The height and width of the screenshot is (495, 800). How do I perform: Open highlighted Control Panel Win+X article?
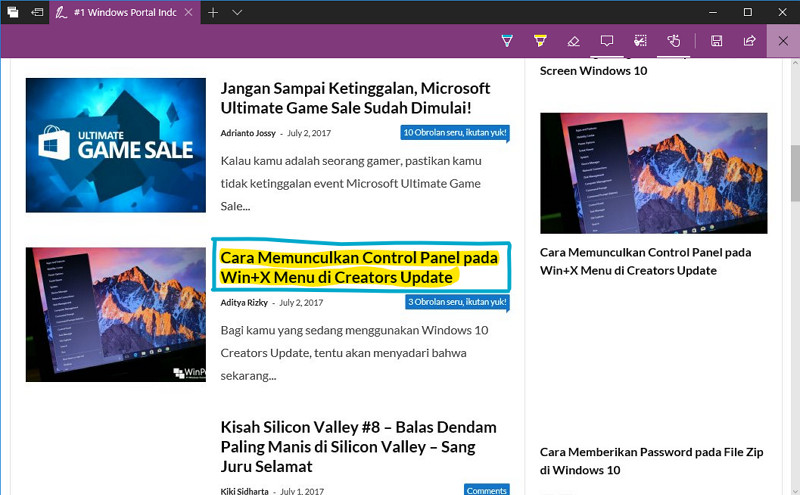pyautogui.click(x=359, y=267)
